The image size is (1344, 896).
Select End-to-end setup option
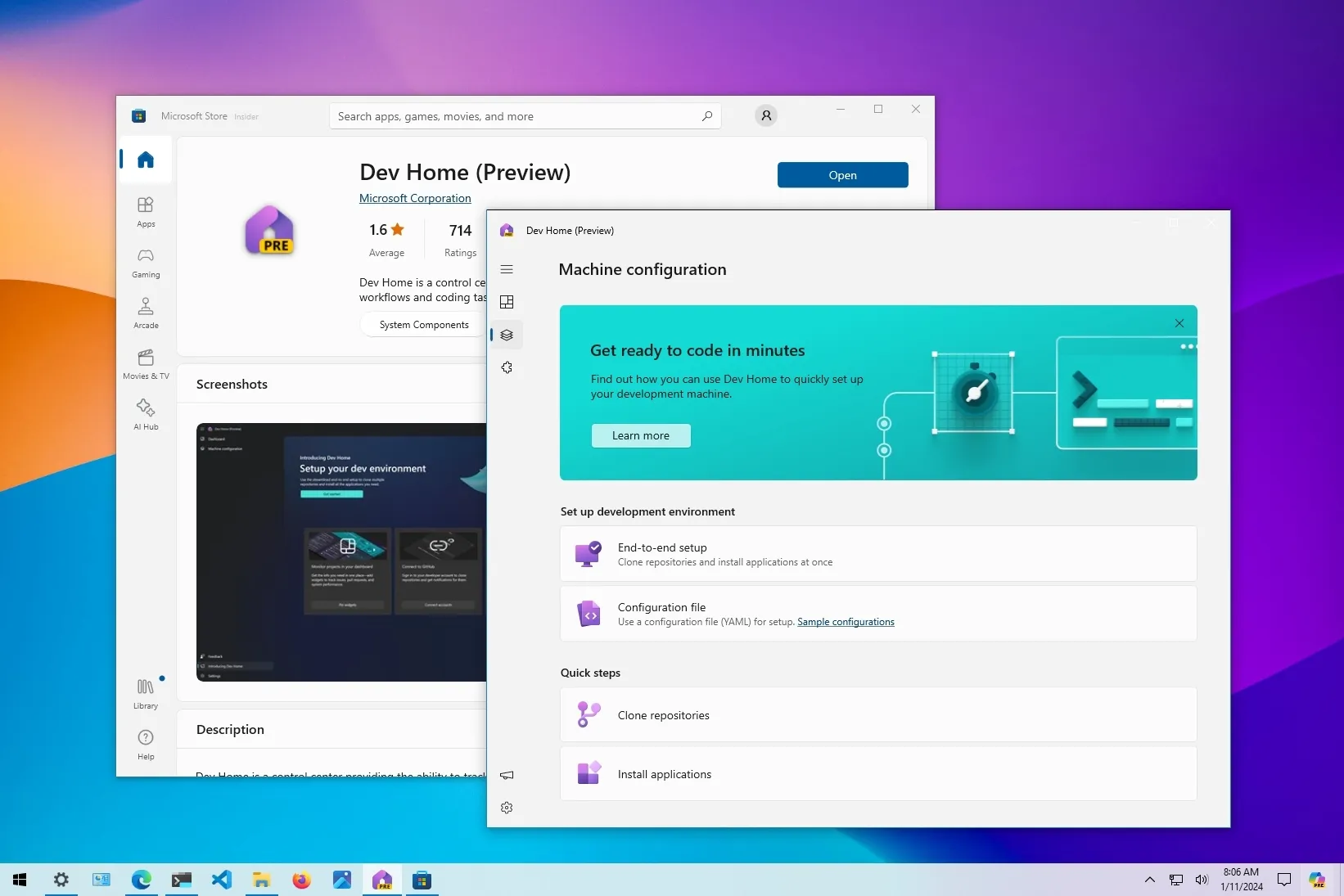[877, 553]
